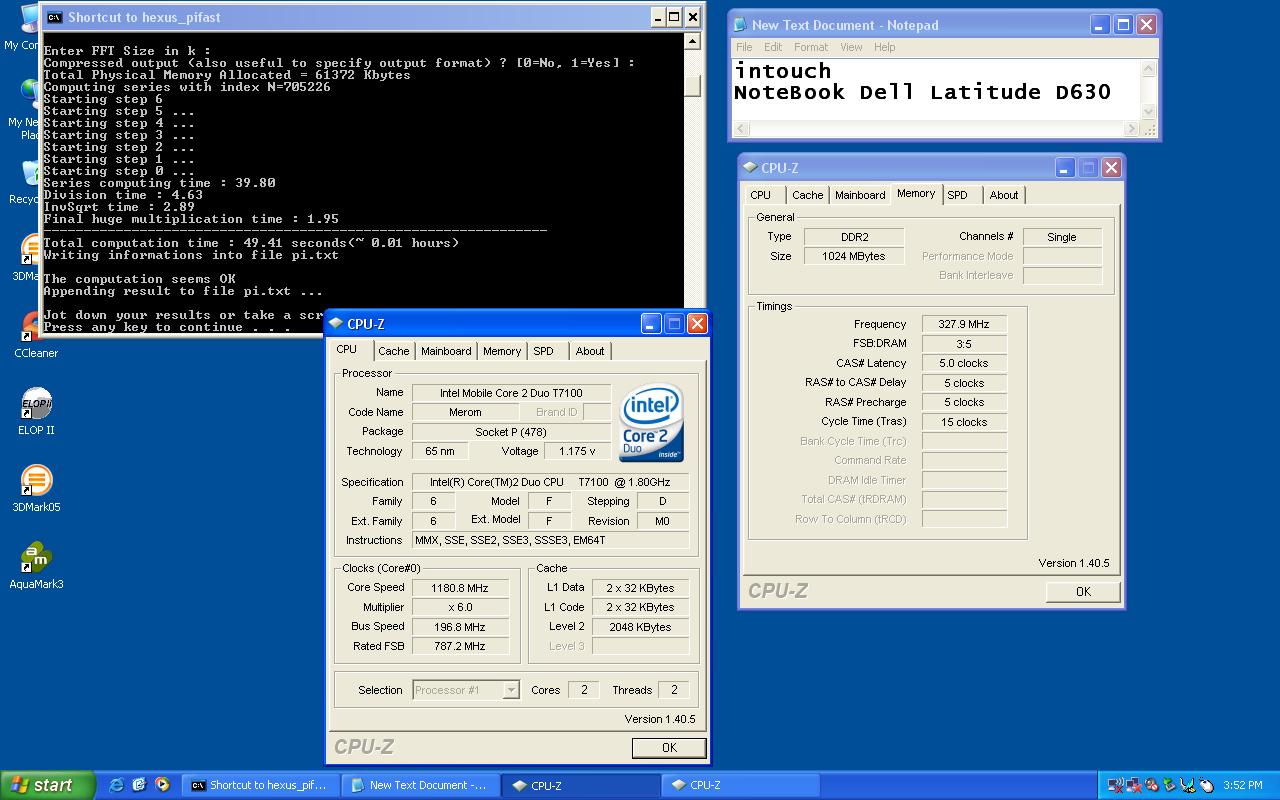1280x800 pixels.
Task: Open the Start menu
Action: coord(47,785)
